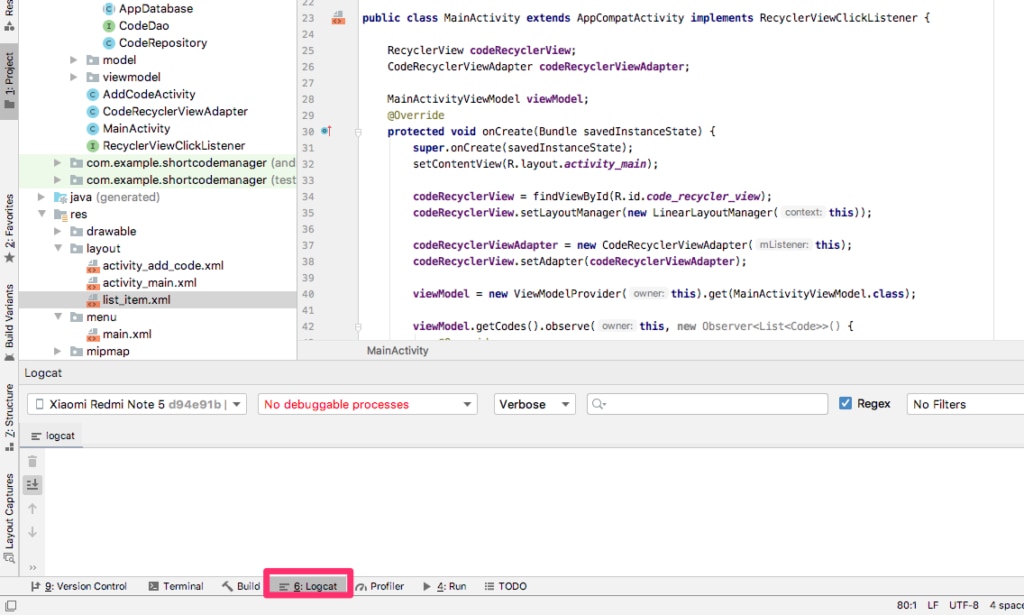Open the Xiaomi Redmi Note 5 device selector

click(x=139, y=403)
